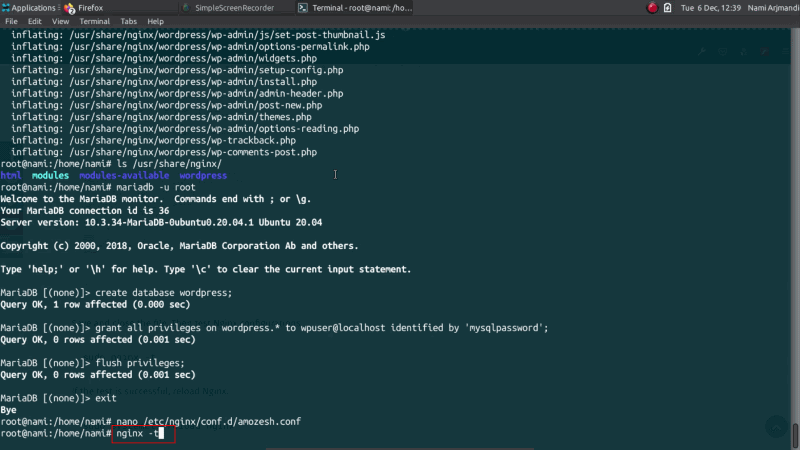The height and width of the screenshot is (450, 800).
Task: Click the 'grant all privileges' command line
Action: click(274, 328)
